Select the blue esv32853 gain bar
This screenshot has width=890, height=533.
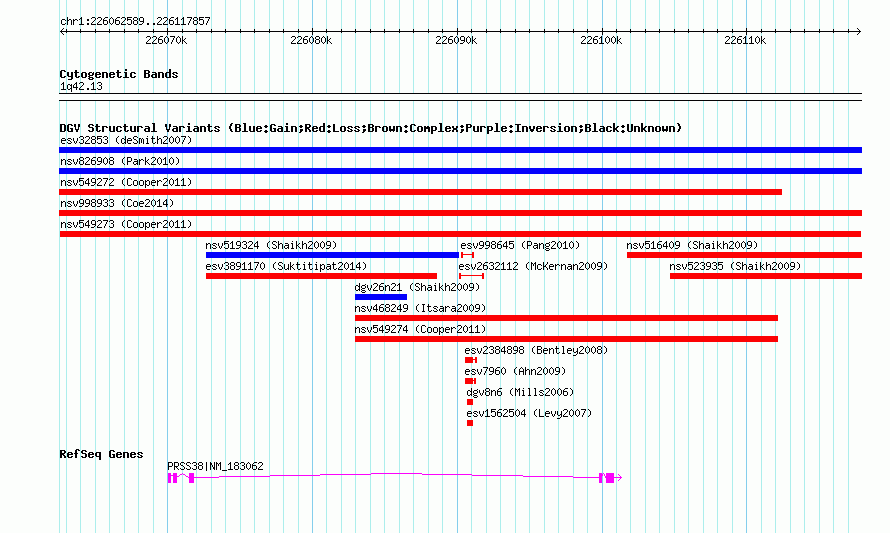[460, 150]
